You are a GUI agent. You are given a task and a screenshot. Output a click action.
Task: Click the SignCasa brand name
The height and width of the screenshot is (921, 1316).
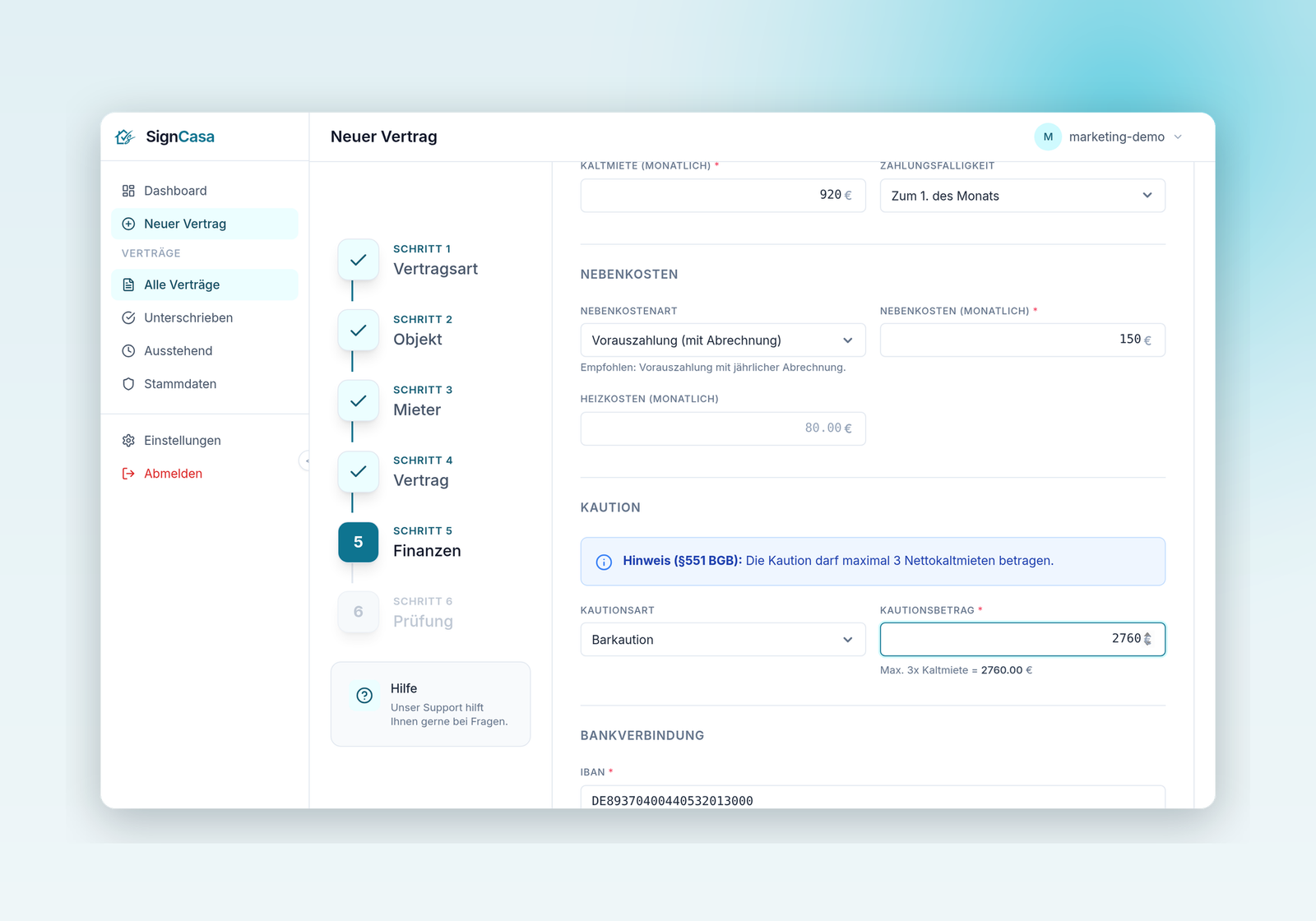[x=180, y=137]
